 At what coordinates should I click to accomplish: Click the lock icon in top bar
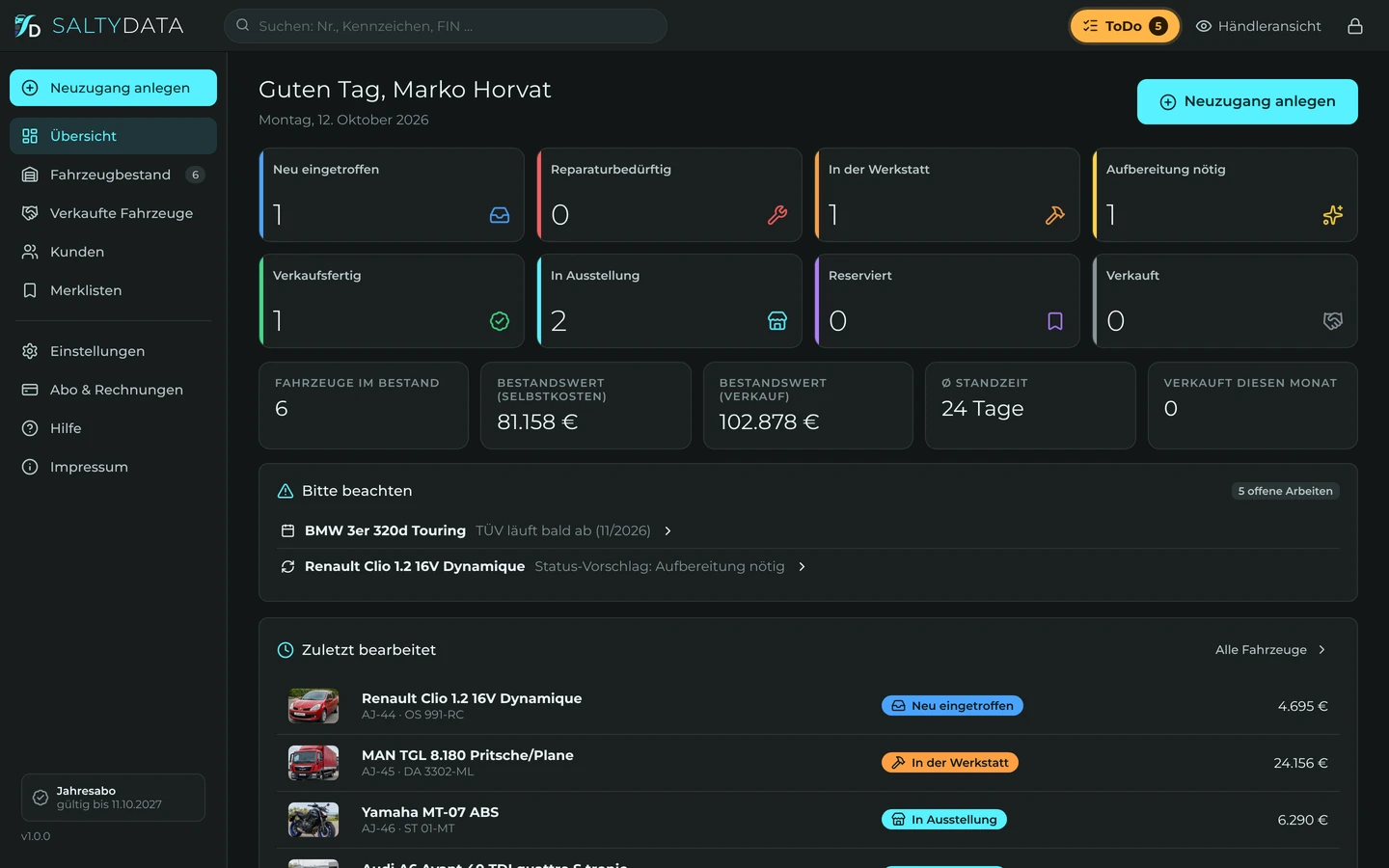[x=1355, y=26]
